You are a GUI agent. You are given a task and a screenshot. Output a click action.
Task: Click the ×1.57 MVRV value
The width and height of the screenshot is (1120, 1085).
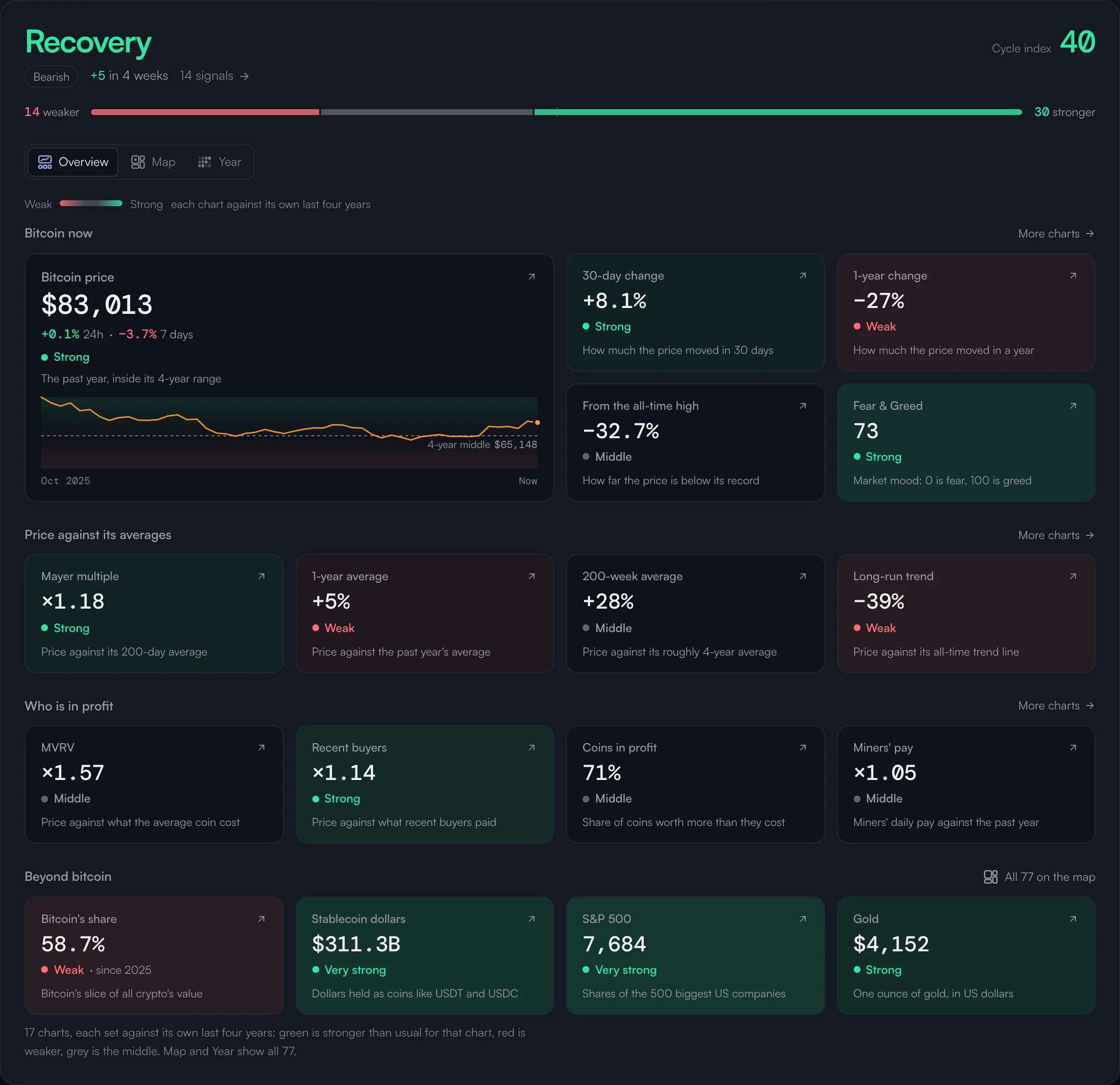[x=72, y=774]
